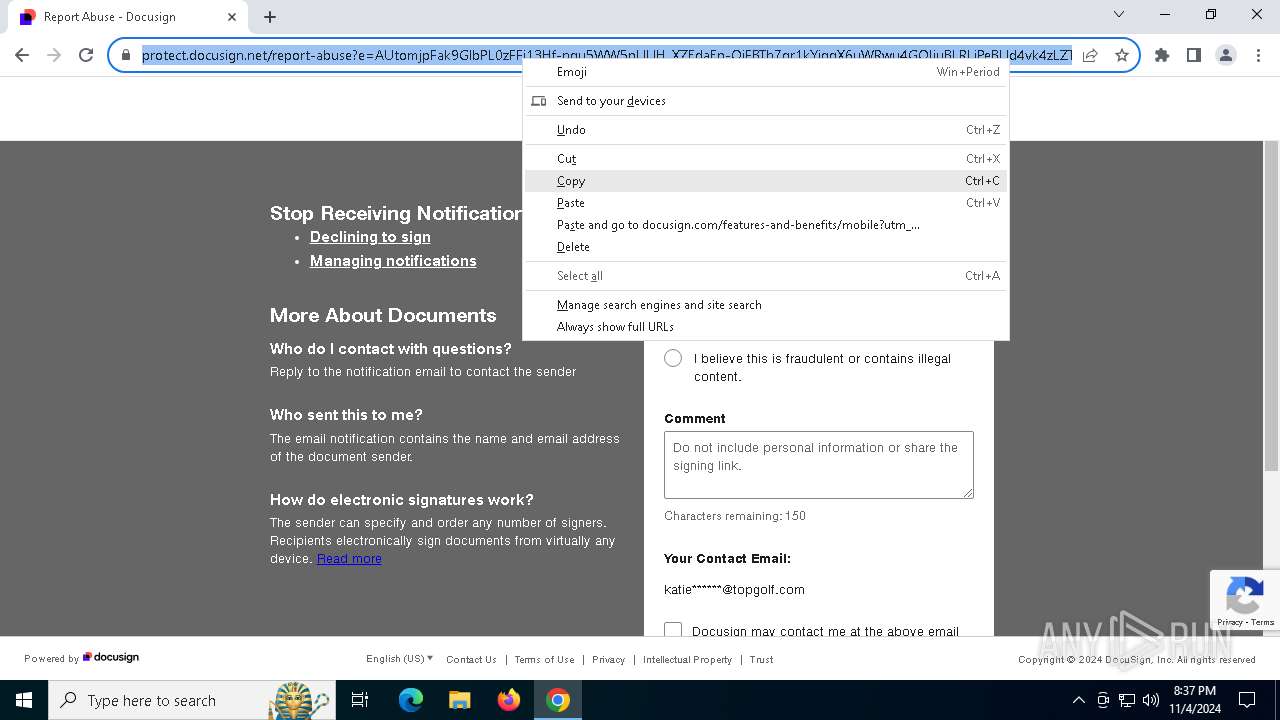Expand the tab search chevron
This screenshot has width=1280, height=720.
pyautogui.click(x=1119, y=14)
